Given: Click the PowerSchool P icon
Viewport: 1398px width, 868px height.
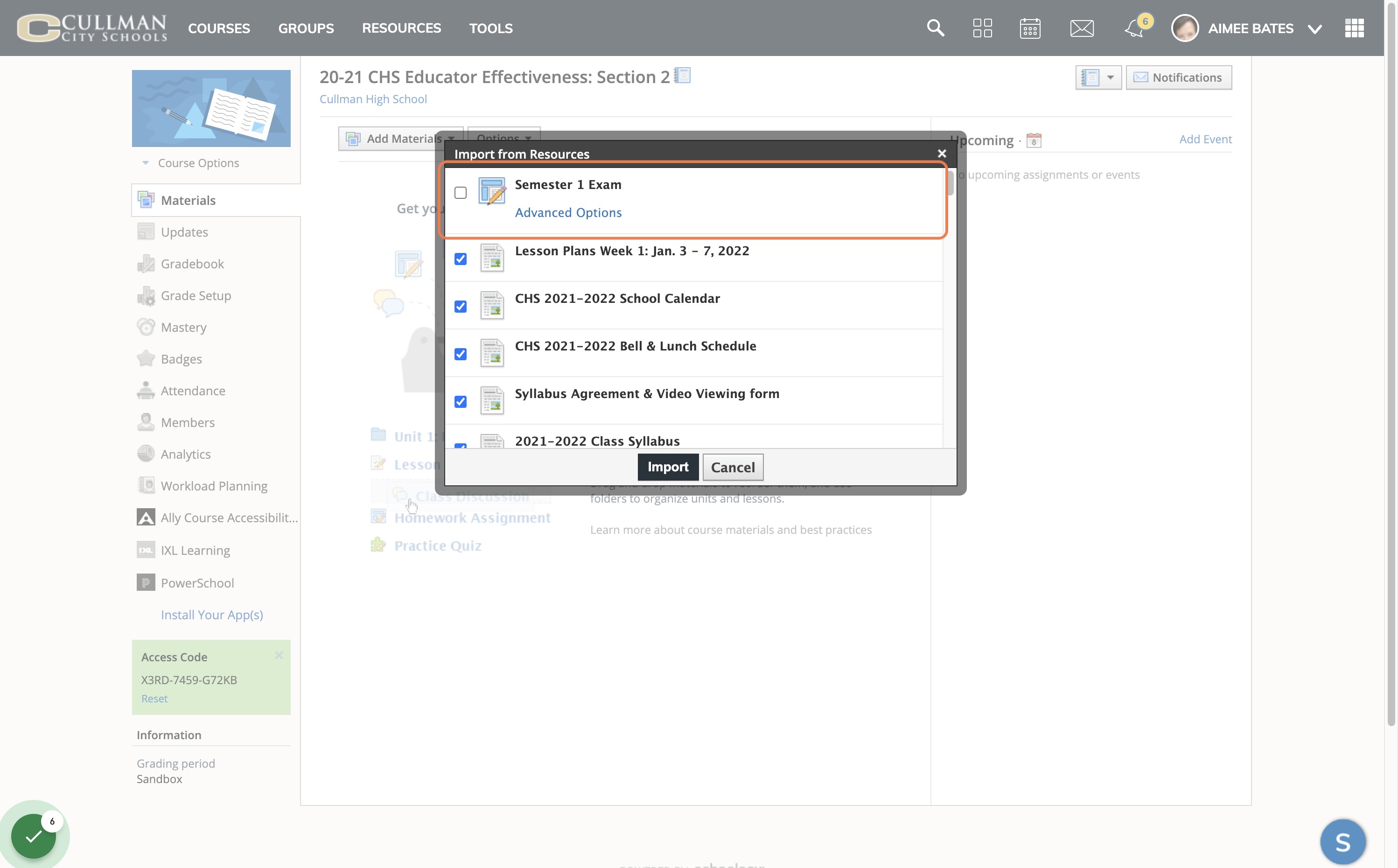Looking at the screenshot, I should (146, 583).
